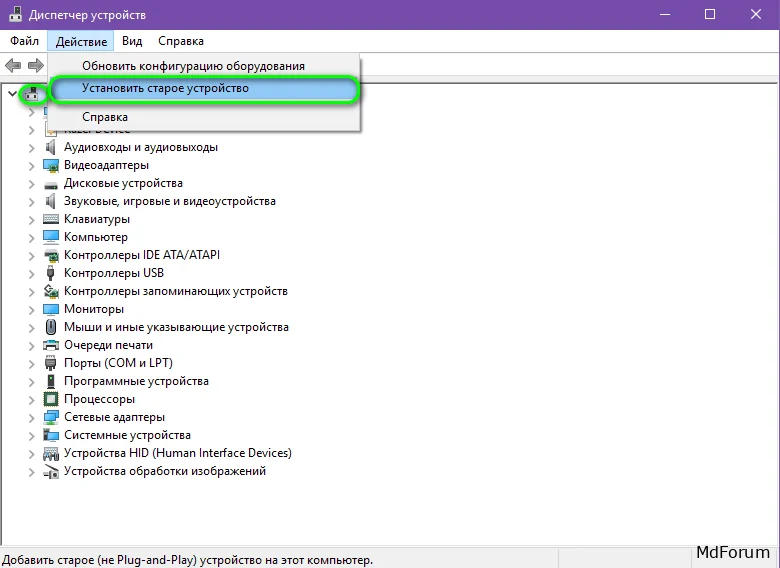Image resolution: width=780 pixels, height=568 pixels.
Task: Open the Файл menu
Action: (x=25, y=41)
